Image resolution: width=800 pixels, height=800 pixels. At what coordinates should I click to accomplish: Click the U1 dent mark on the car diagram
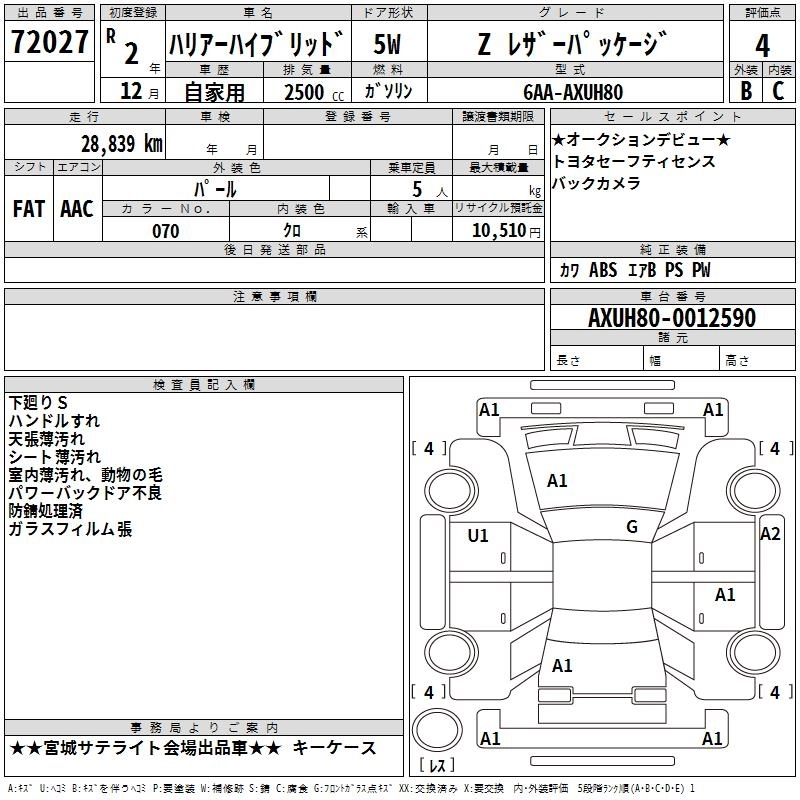tap(478, 536)
